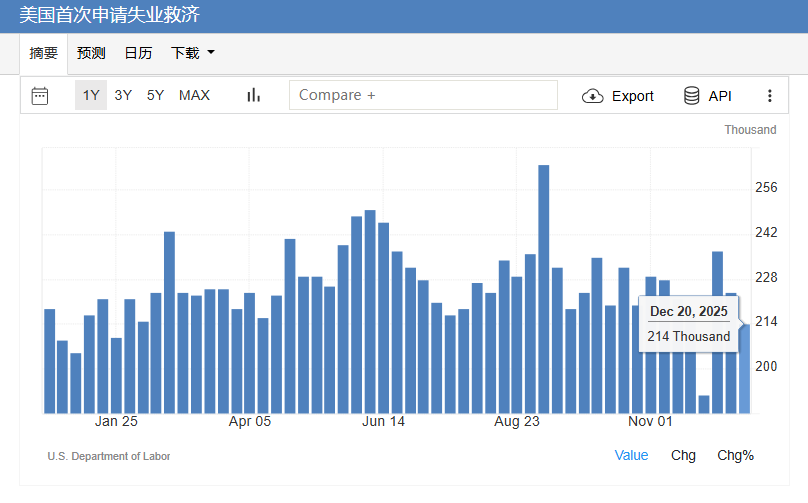Click the U.S. Department of Labor source

coord(109,456)
